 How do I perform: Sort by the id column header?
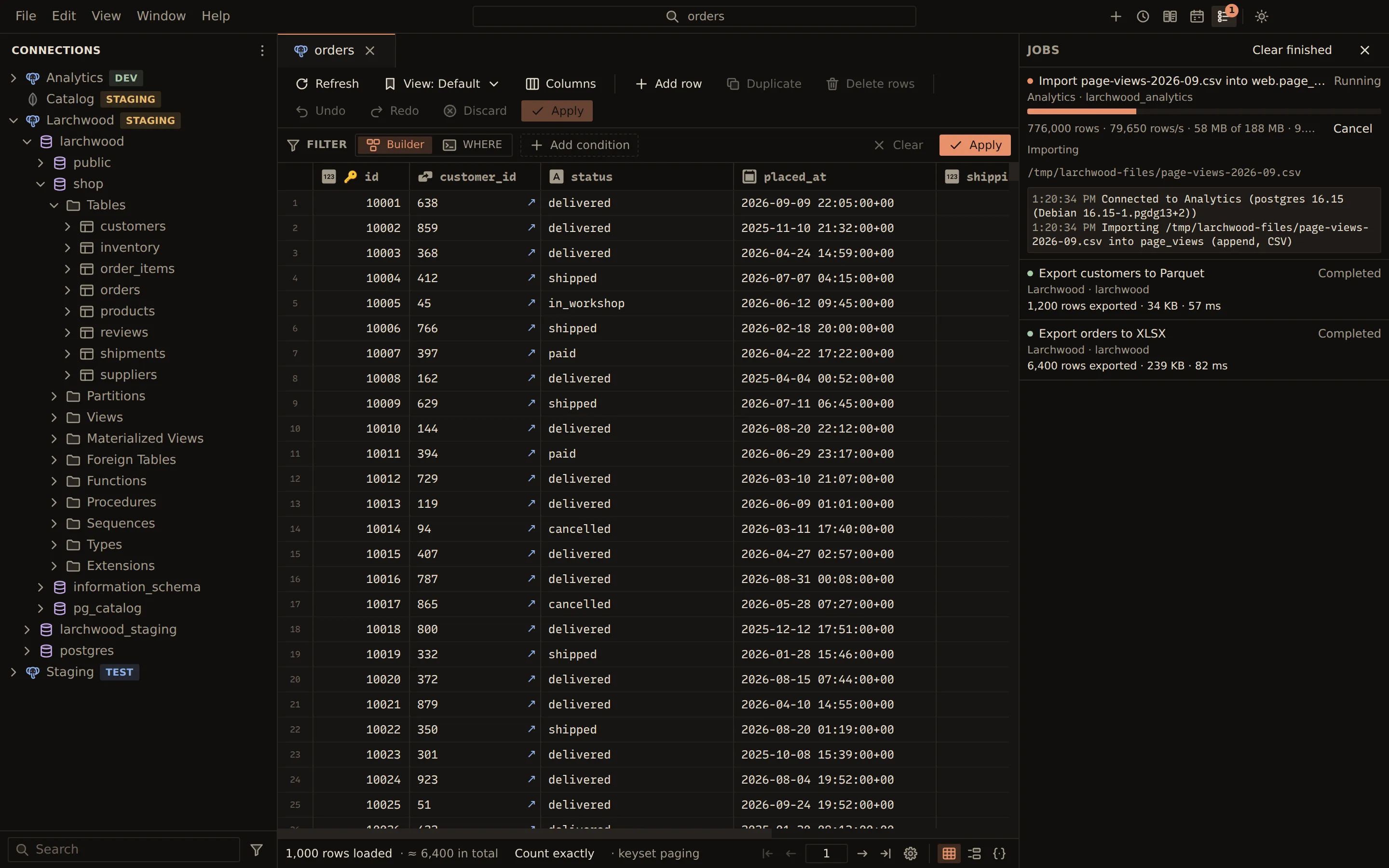click(361, 177)
